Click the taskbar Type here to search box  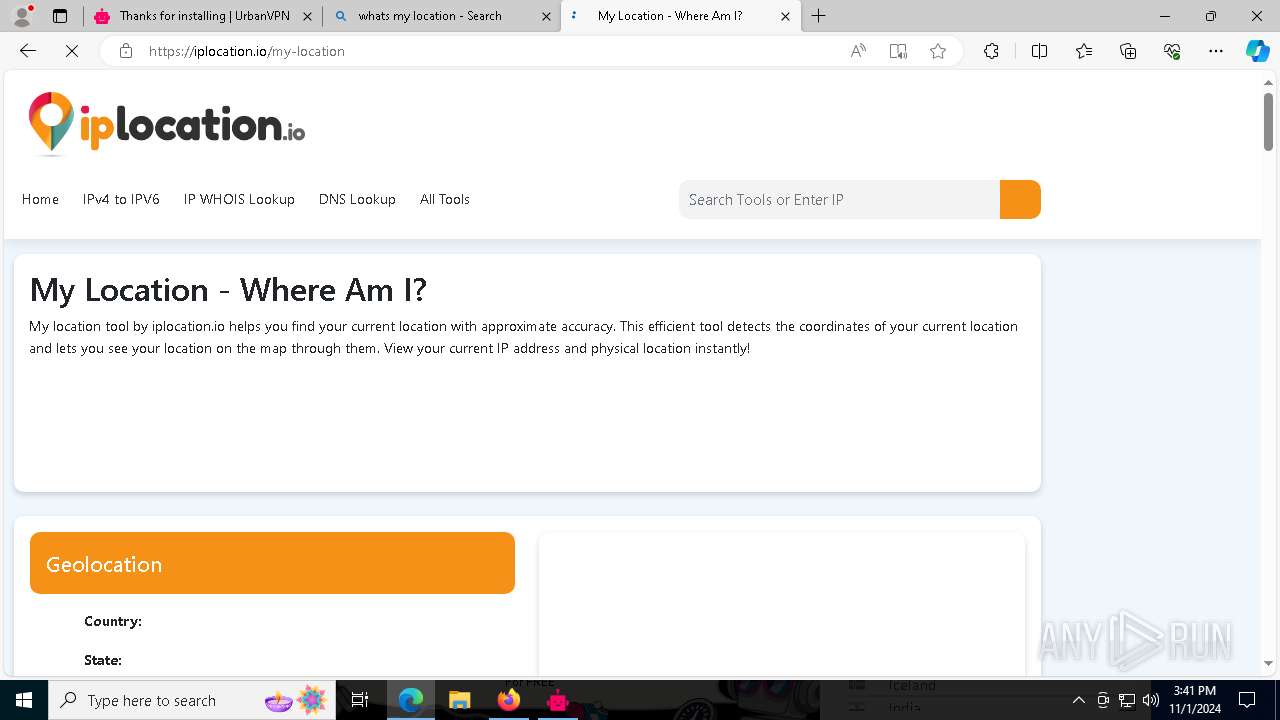click(x=191, y=700)
